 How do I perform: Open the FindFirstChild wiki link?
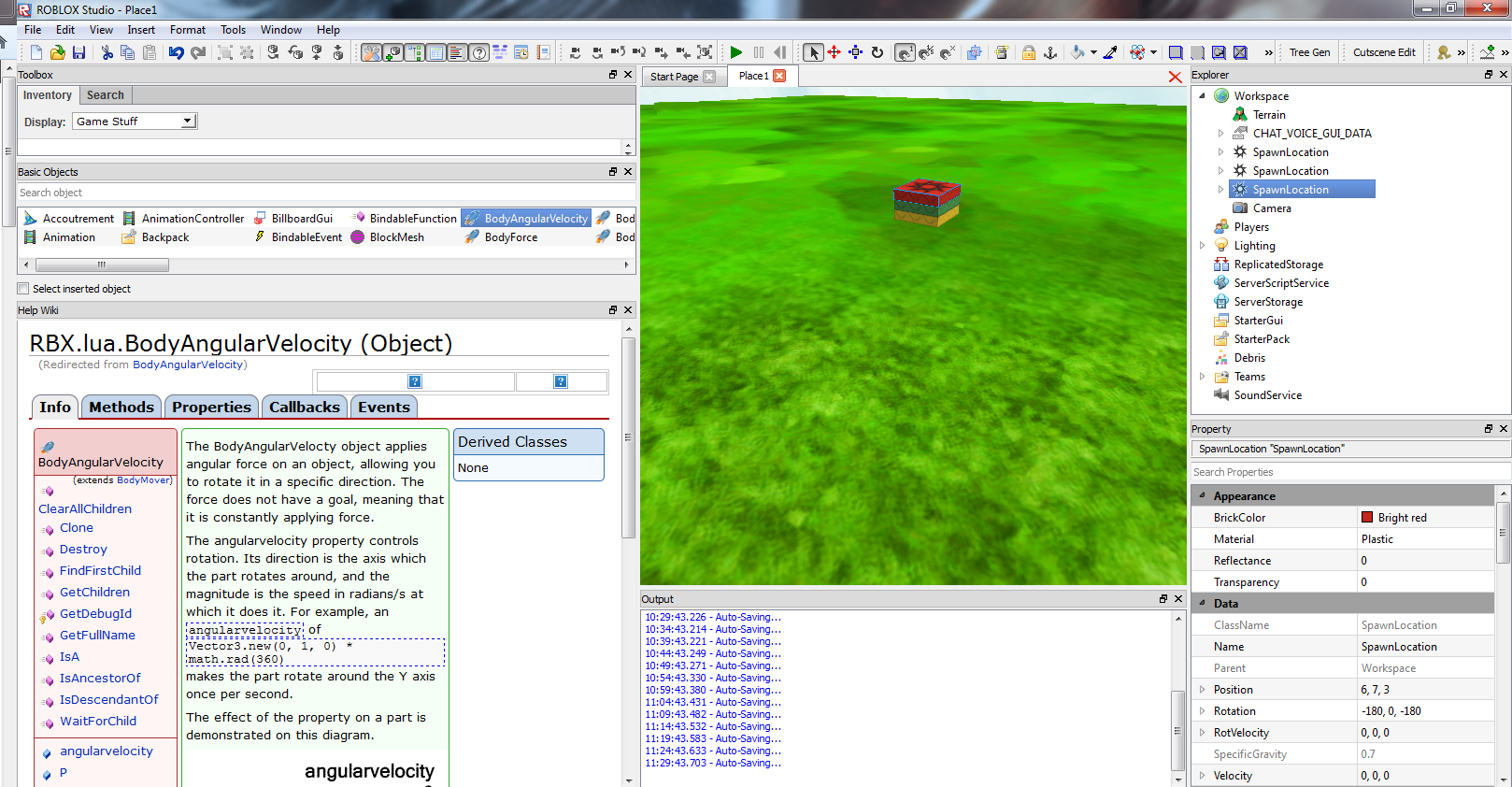click(100, 571)
